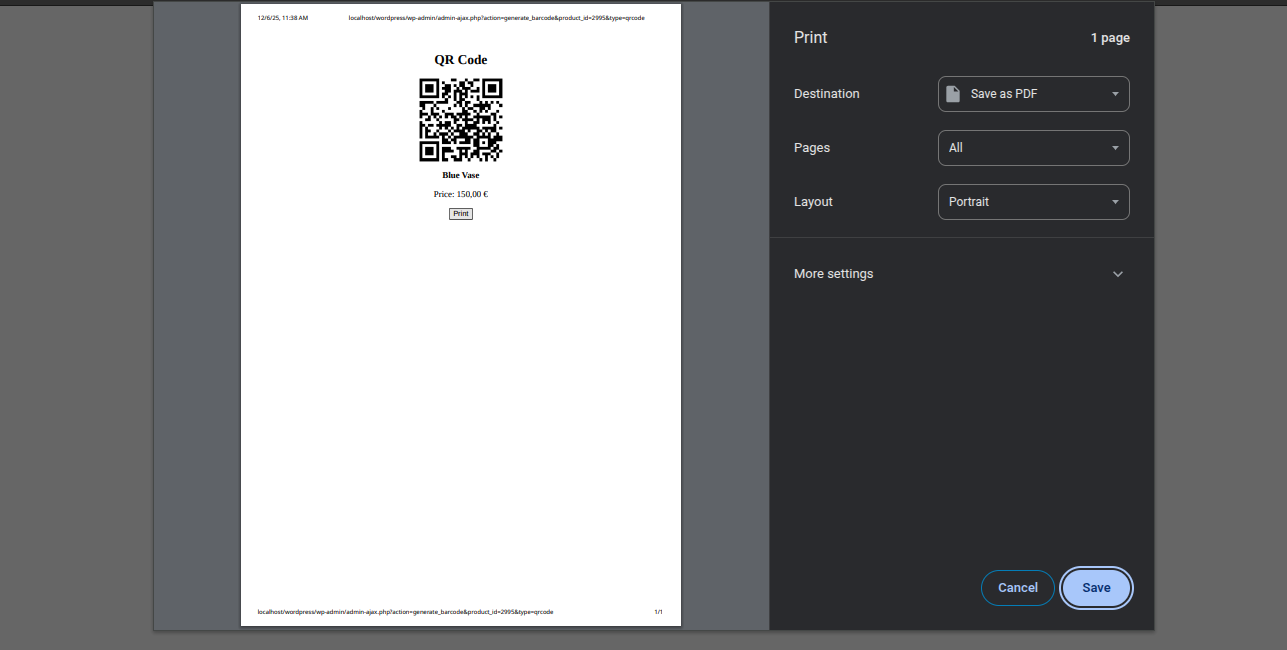
Task: Open the Save as PDF destination dropdown
Action: (x=1033, y=93)
